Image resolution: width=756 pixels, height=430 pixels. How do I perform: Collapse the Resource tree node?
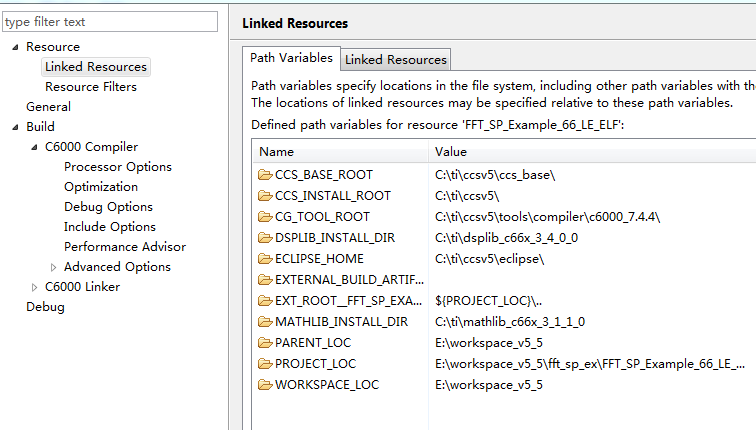pos(15,47)
